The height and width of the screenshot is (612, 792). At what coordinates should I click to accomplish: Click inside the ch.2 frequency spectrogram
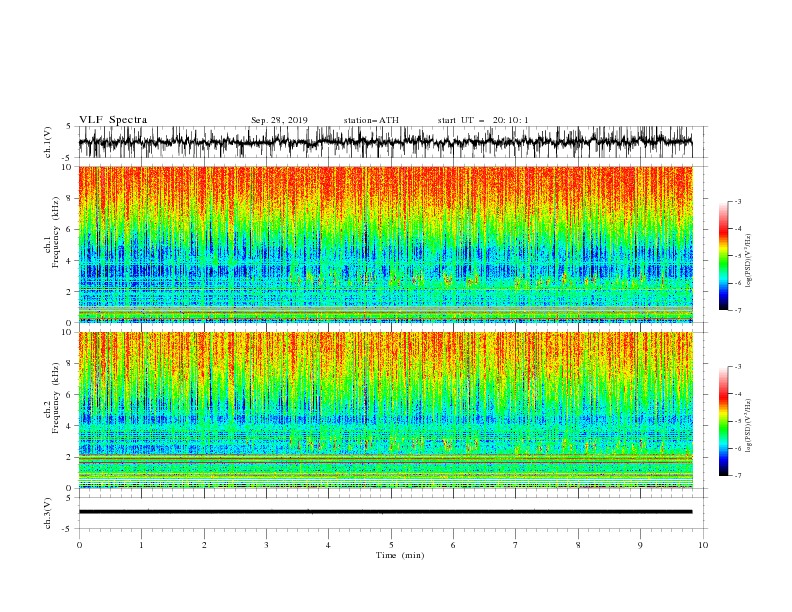coord(386,410)
